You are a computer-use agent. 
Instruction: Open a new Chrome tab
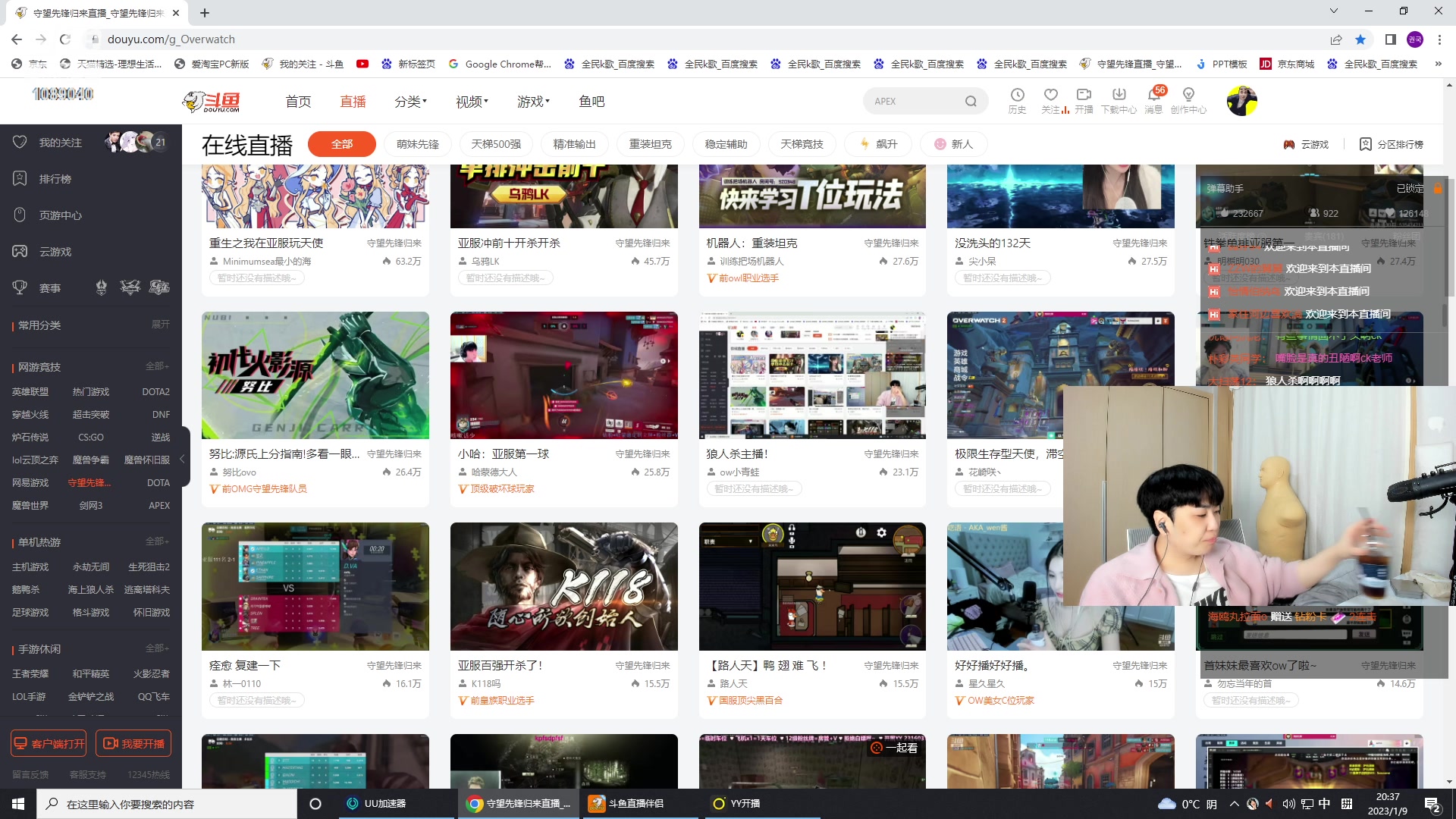click(205, 12)
